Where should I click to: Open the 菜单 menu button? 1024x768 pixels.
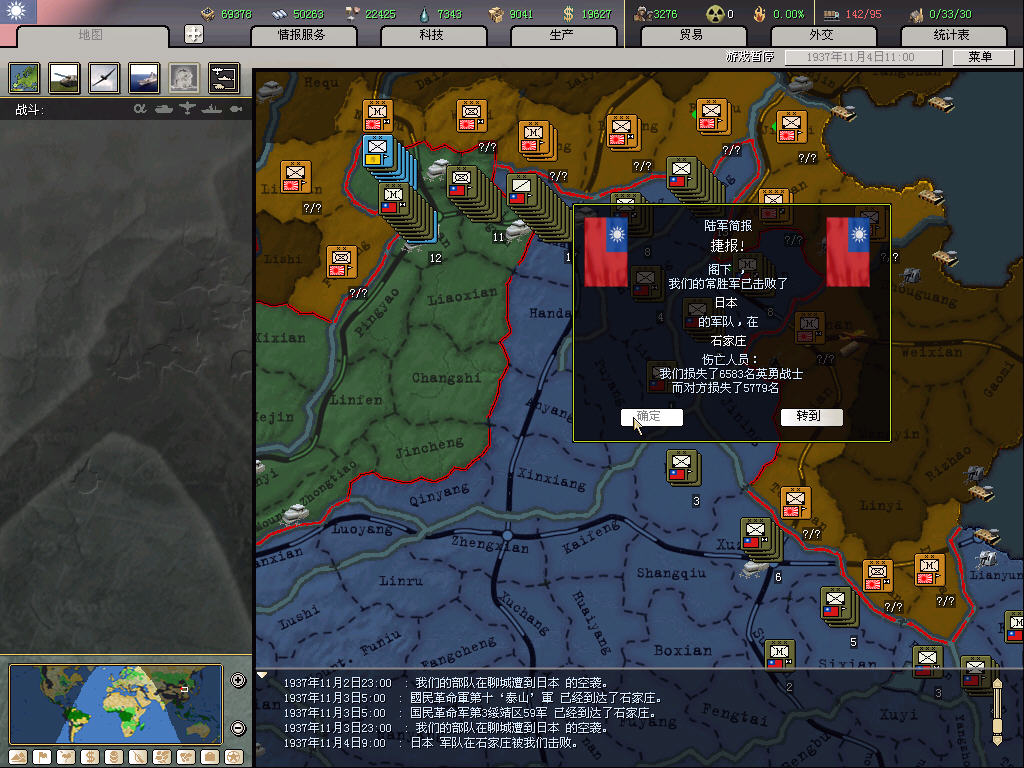(x=979, y=57)
